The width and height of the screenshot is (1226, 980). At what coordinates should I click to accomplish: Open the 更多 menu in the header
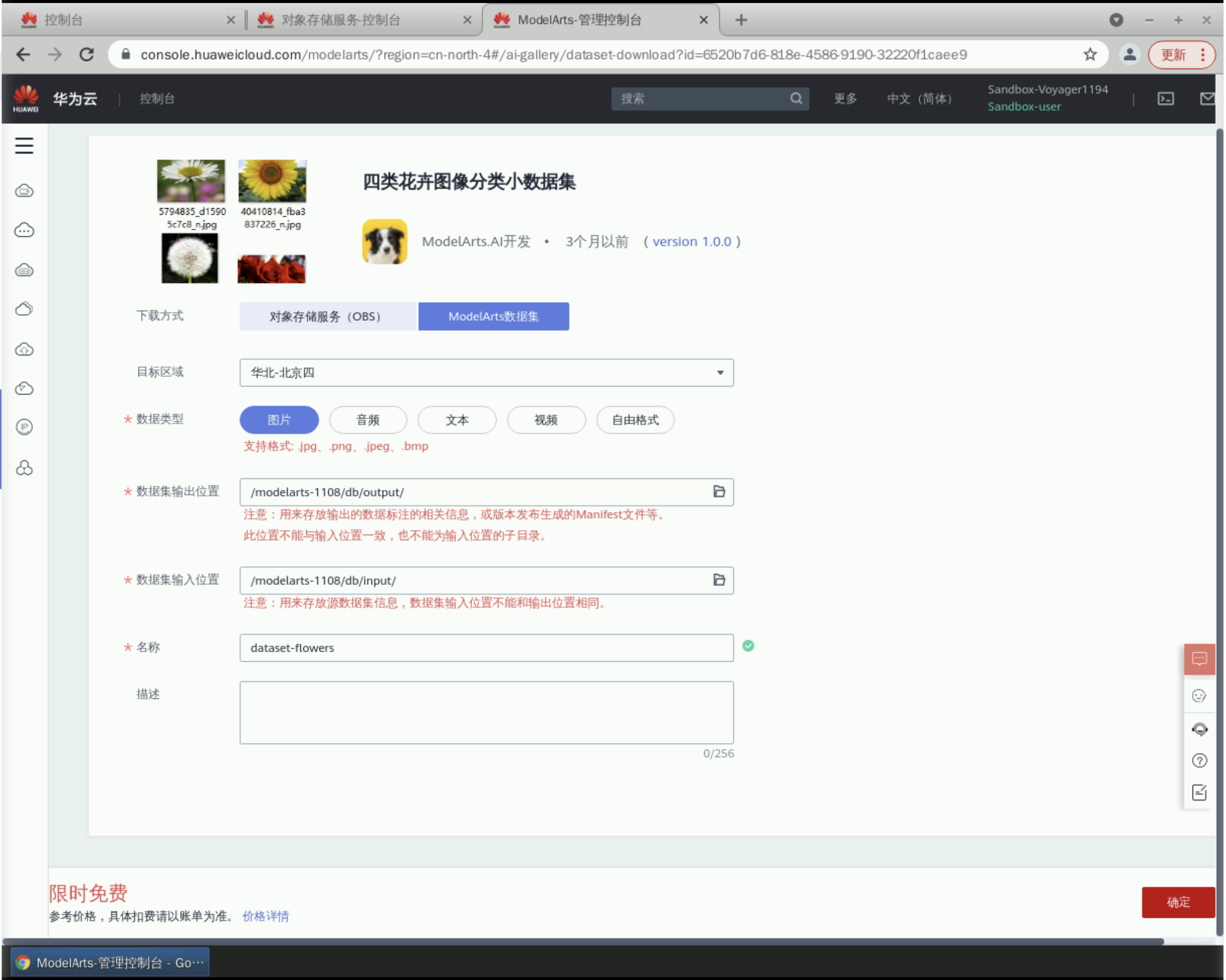click(x=845, y=99)
